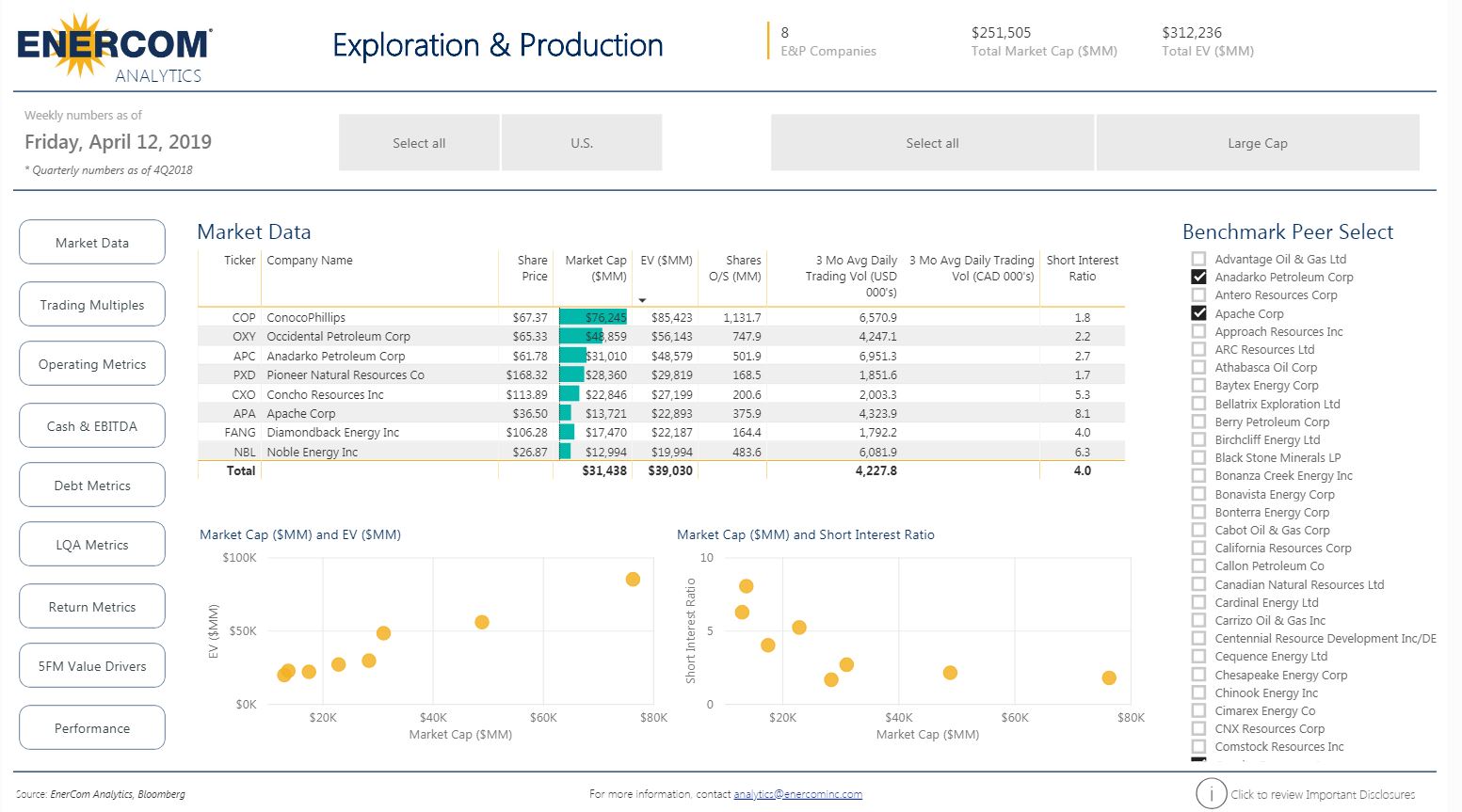Check Approach Resources Inc
Image resolution: width=1462 pixels, height=812 pixels.
coord(1198,331)
